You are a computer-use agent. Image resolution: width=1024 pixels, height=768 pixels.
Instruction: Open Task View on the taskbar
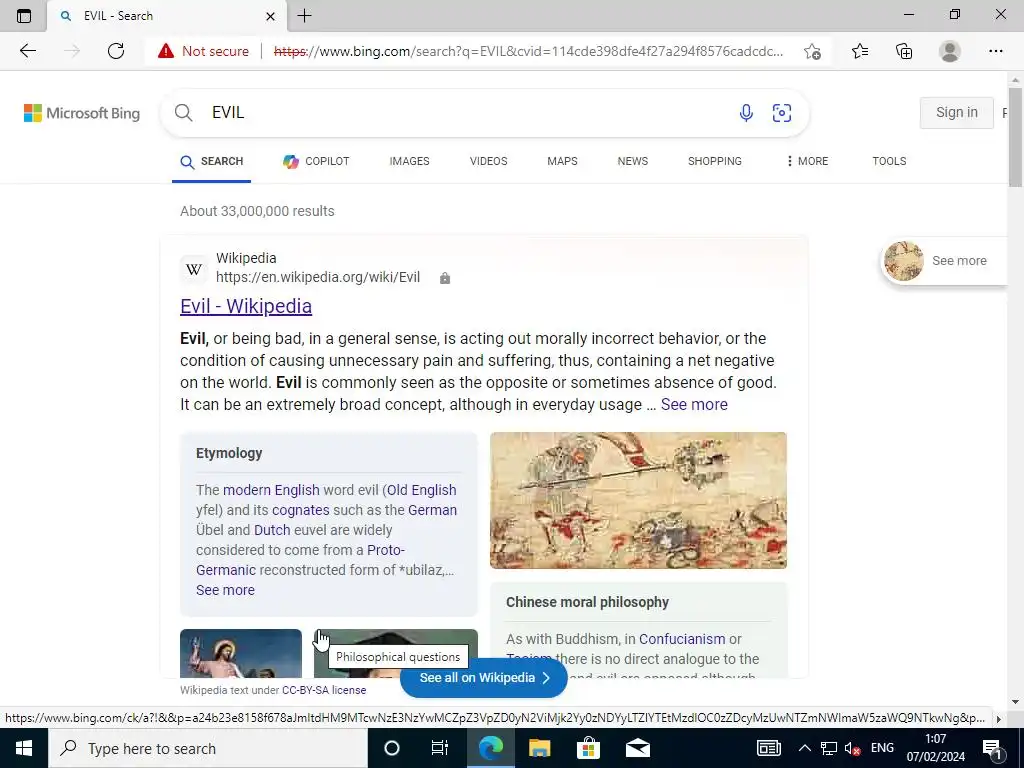tap(440, 748)
